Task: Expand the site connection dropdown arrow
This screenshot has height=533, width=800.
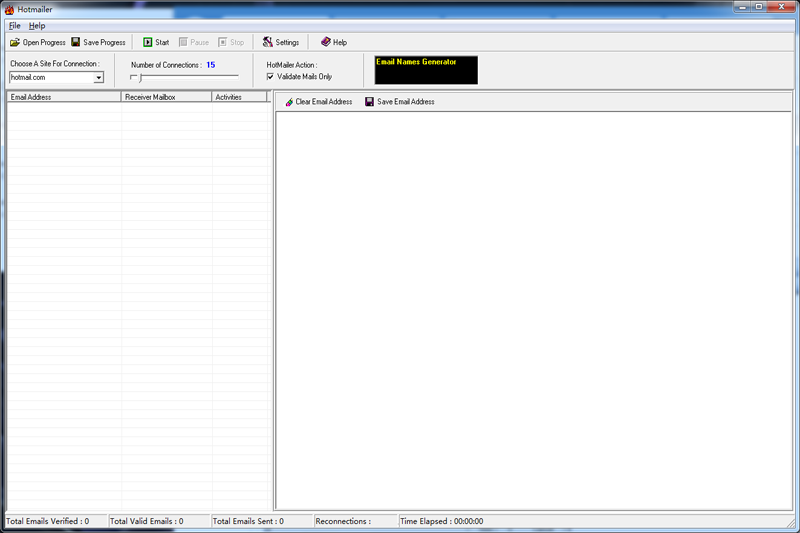Action: [98, 78]
